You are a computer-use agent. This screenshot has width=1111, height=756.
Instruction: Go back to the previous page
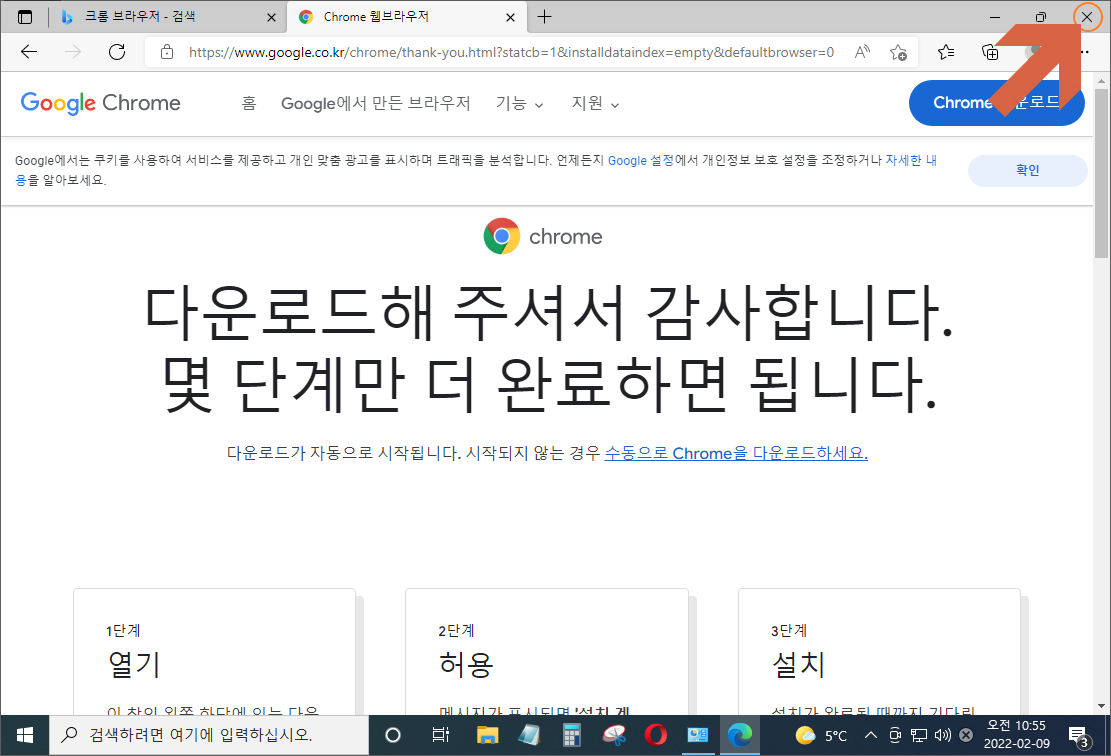29,52
